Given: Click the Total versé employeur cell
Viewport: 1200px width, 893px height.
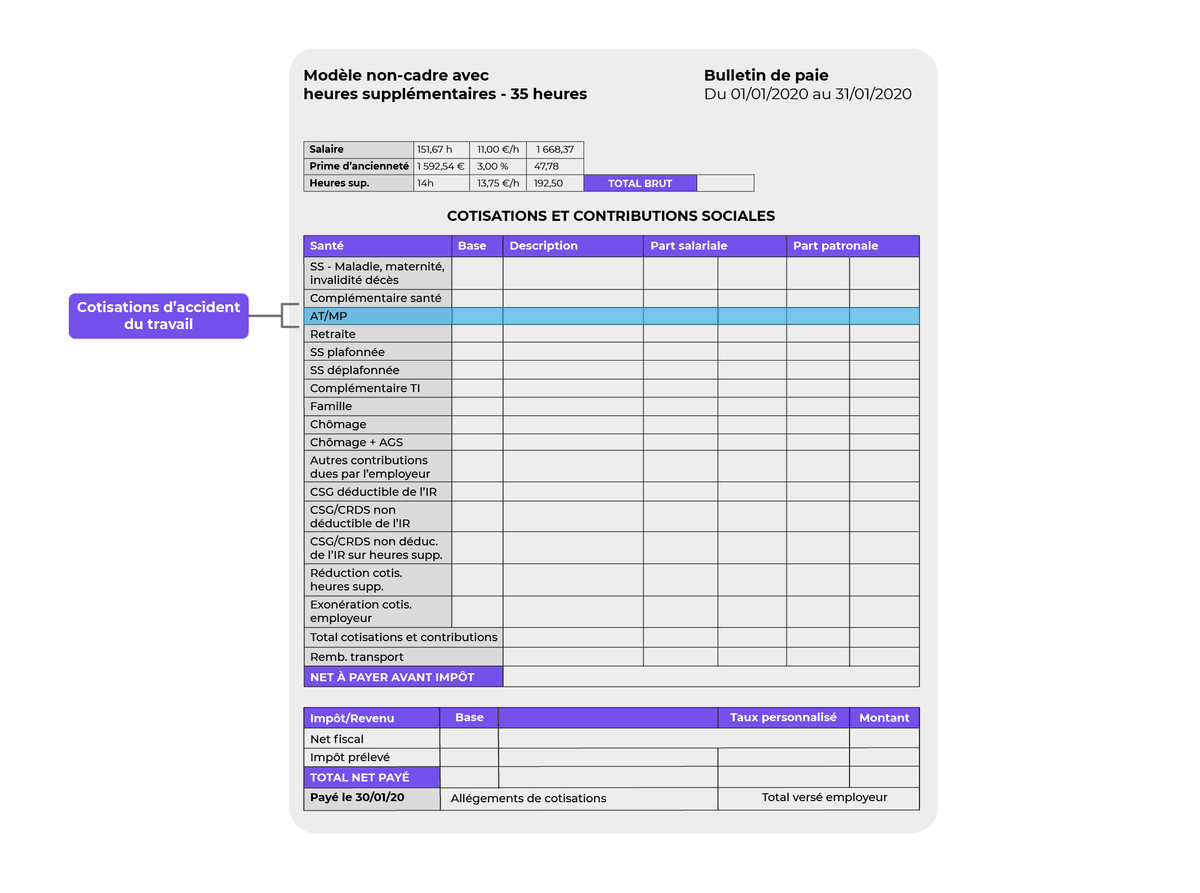Looking at the screenshot, I should point(818,798).
